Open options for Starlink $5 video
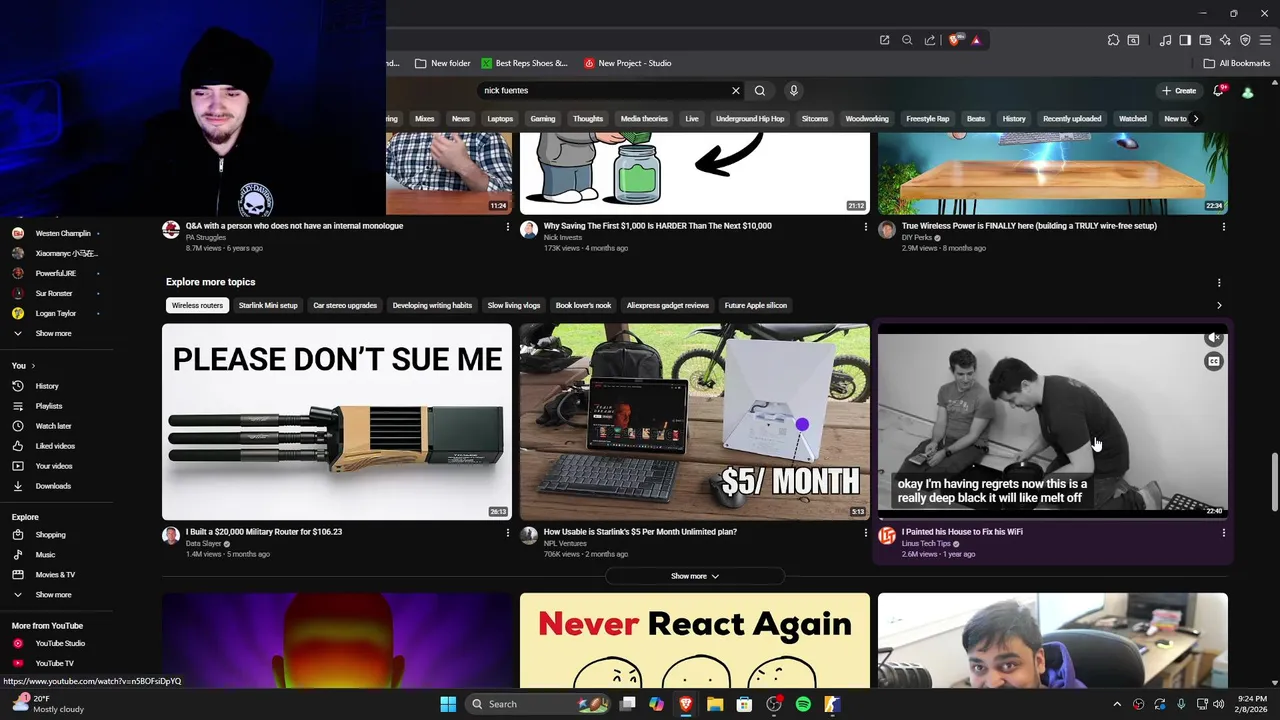The height and width of the screenshot is (720, 1280). point(866,533)
